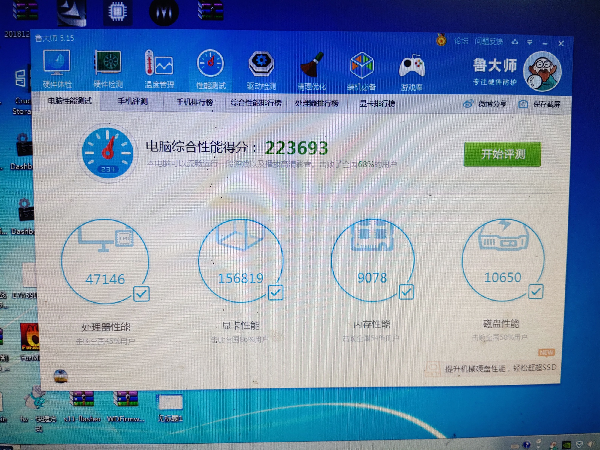
Task: Open the 硬件体检 hardware checkup icon
Action: click(x=57, y=69)
